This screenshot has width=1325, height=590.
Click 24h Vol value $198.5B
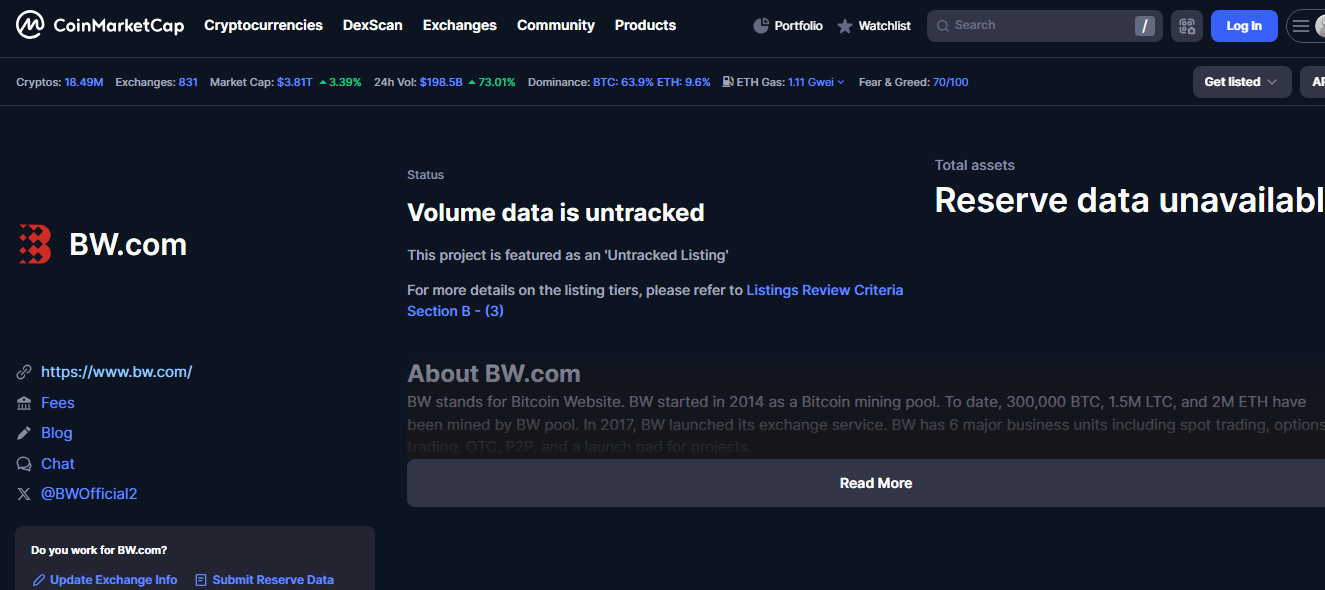[441, 82]
